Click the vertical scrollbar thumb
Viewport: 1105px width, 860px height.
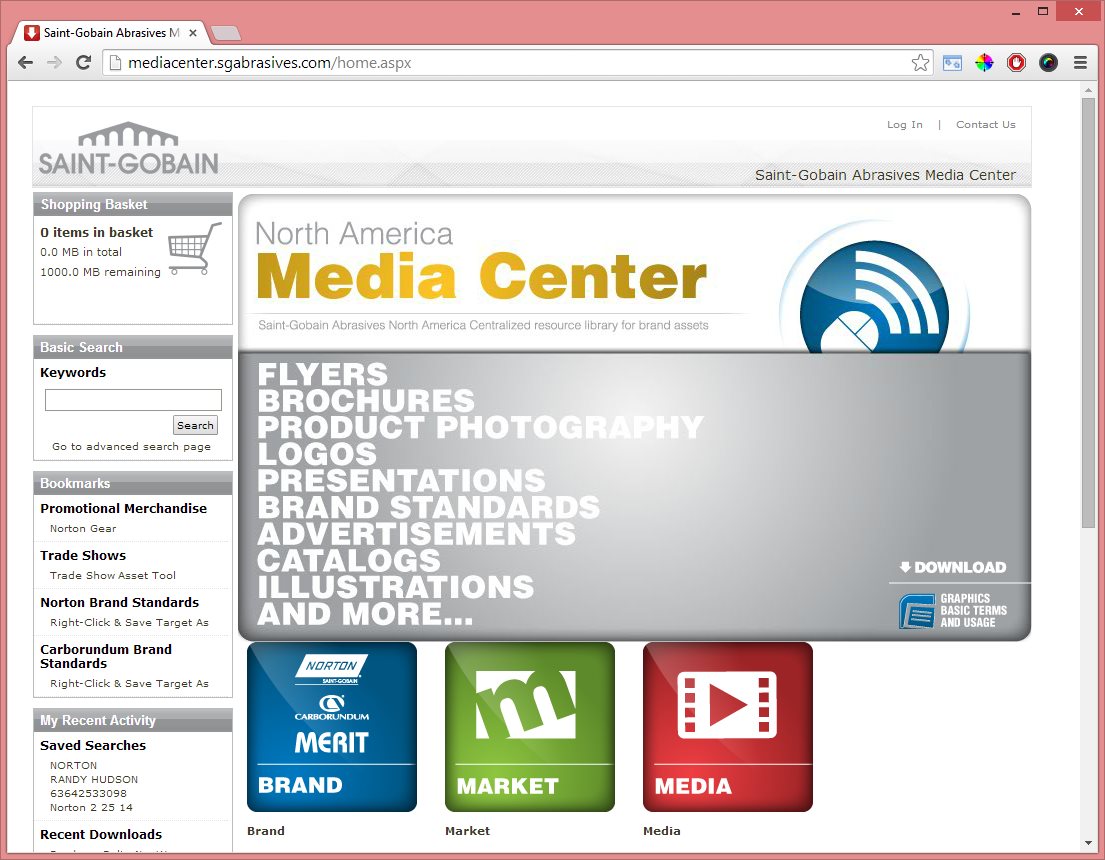(1089, 312)
